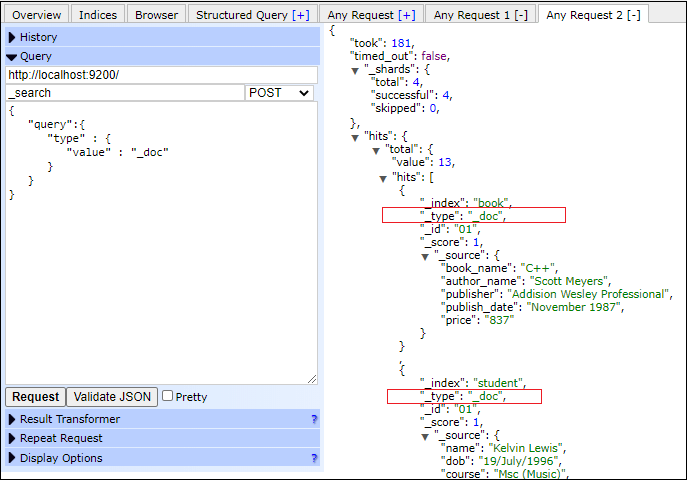Click the "_index": "book" line
687x481 pixels.
coord(466,203)
